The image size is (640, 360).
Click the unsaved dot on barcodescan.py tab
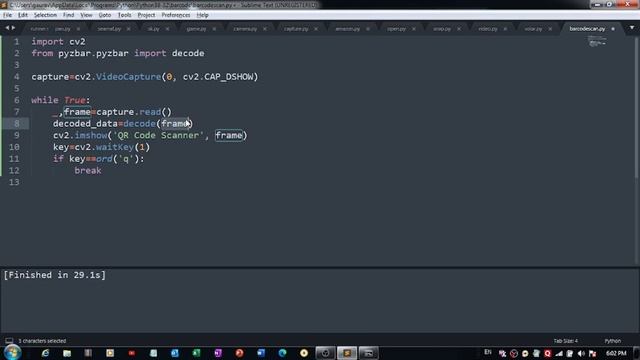[x=613, y=29]
